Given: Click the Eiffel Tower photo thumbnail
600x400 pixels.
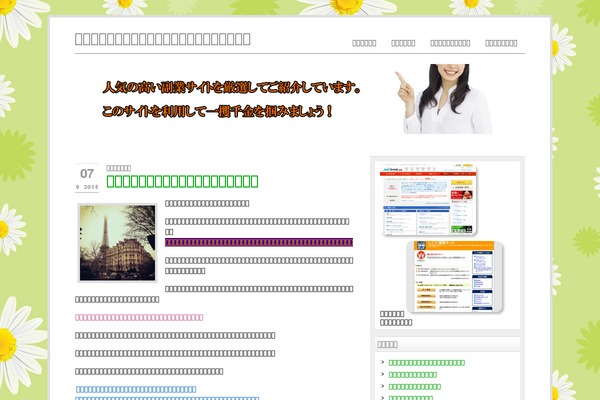Looking at the screenshot, I should pyautogui.click(x=117, y=243).
